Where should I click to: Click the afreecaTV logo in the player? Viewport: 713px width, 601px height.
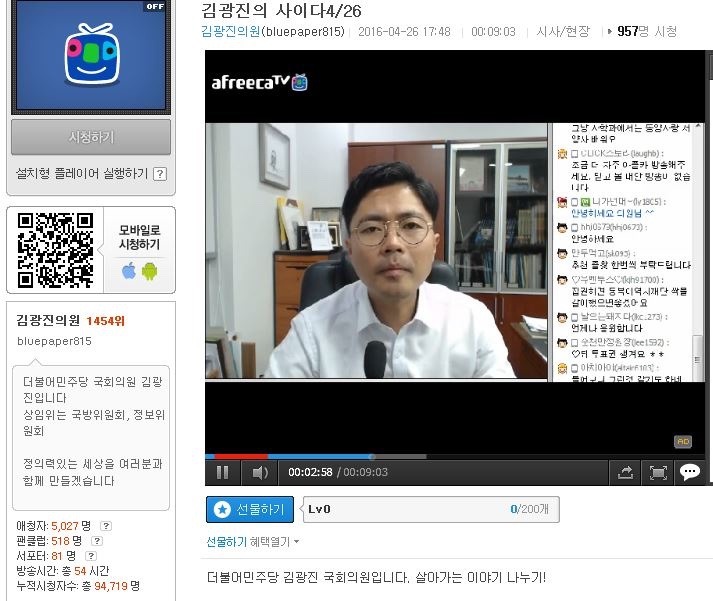(259, 82)
